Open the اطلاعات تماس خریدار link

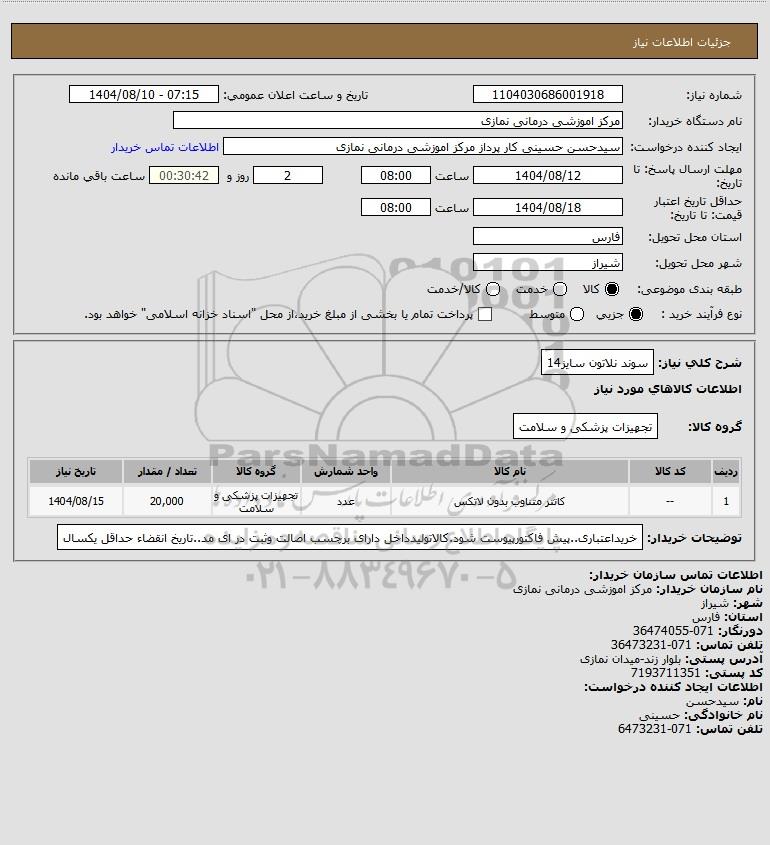pyautogui.click(x=165, y=147)
